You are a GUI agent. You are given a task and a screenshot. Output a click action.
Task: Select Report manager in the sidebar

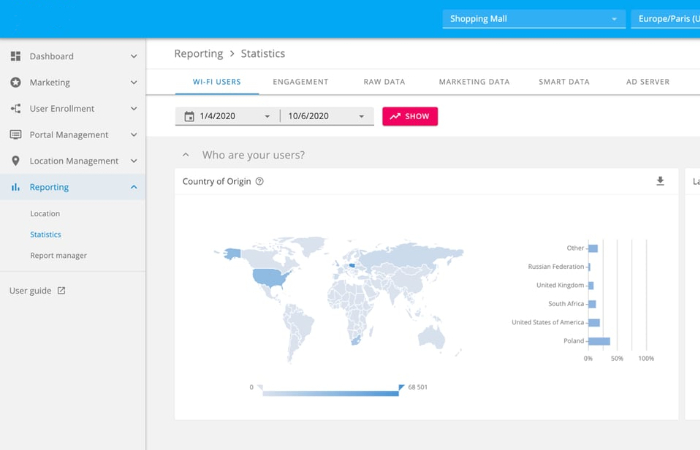(x=58, y=256)
